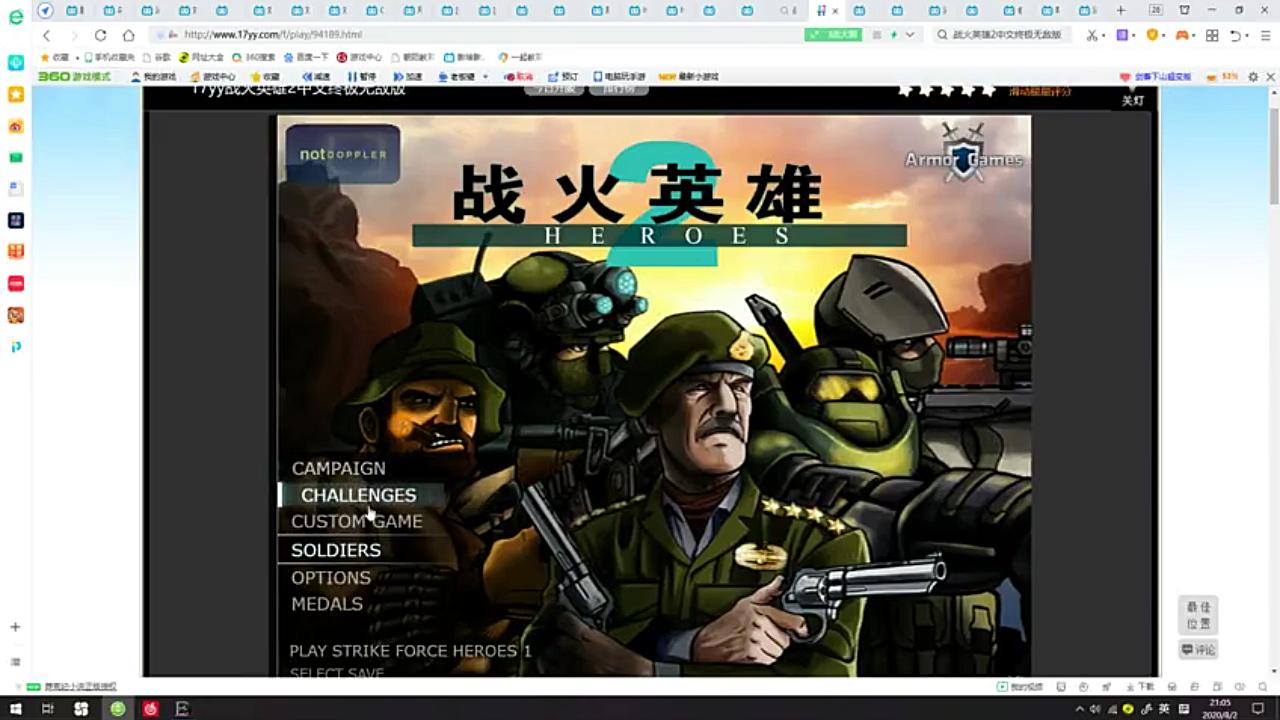This screenshot has height=720, width=1280.
Task: Open the game controller toolbar icon
Action: click(x=1182, y=35)
